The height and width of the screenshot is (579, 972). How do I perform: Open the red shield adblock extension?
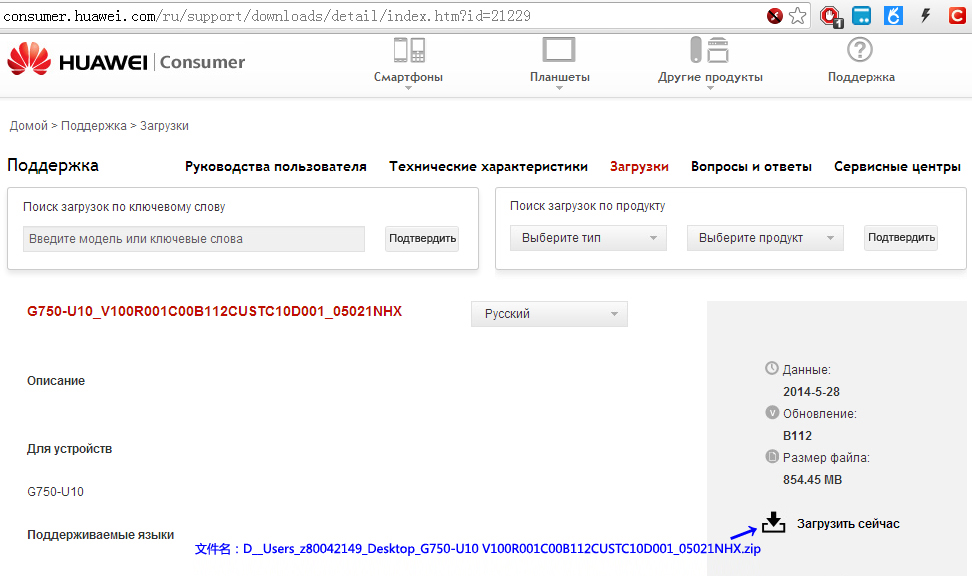coord(831,17)
